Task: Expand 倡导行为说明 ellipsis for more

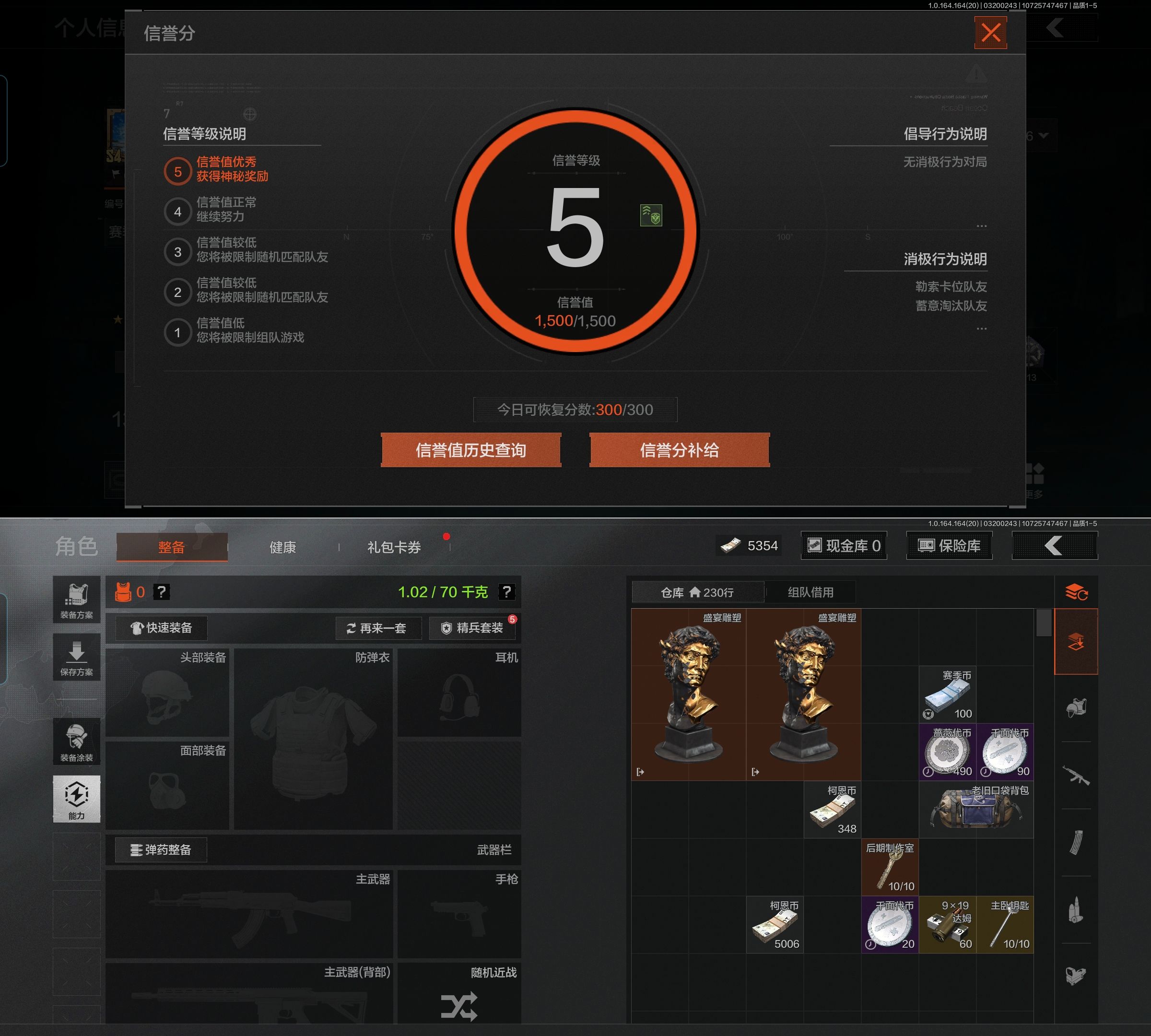Action: tap(981, 226)
